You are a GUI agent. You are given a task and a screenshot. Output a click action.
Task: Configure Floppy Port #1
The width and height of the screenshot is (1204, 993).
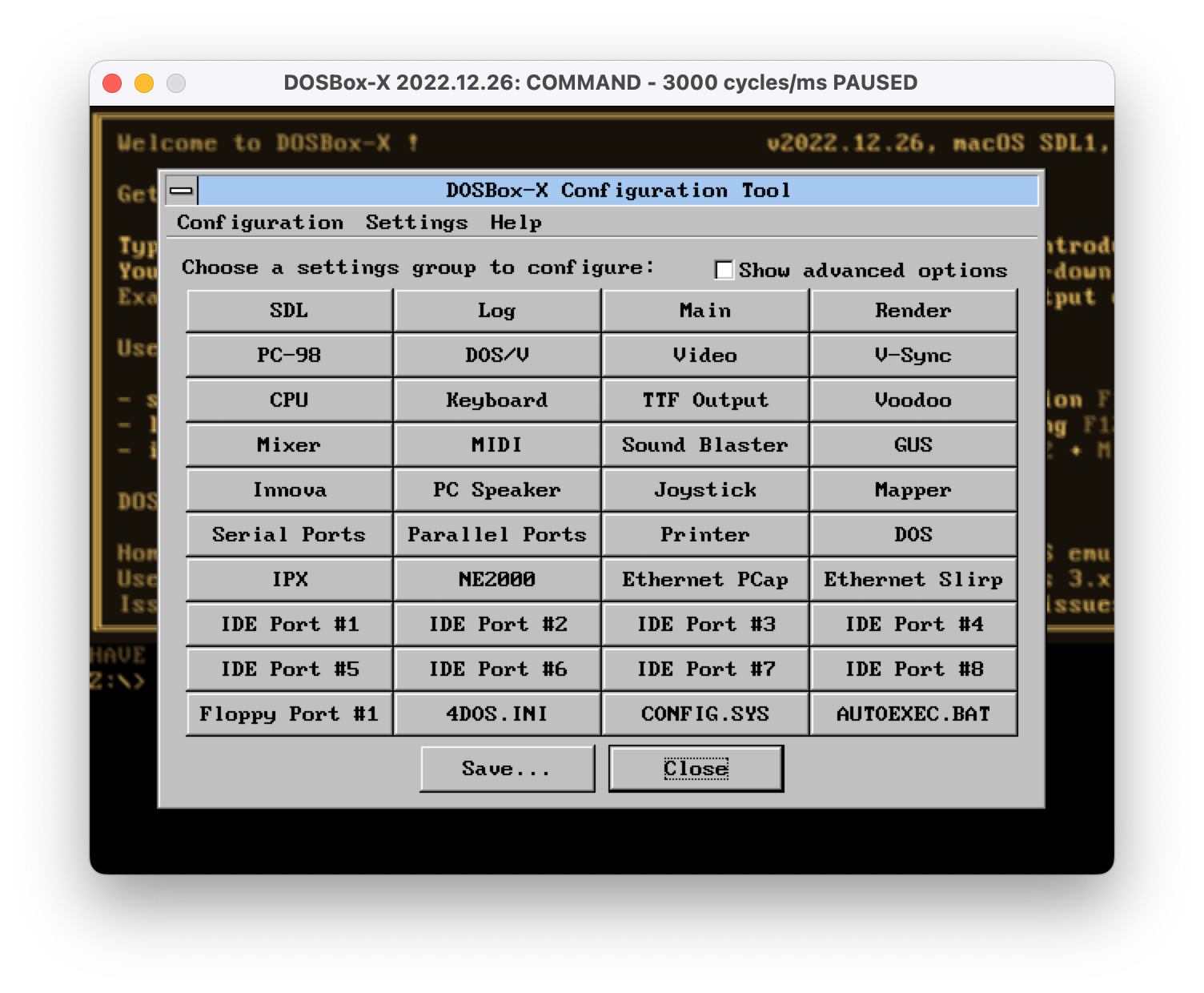click(289, 714)
